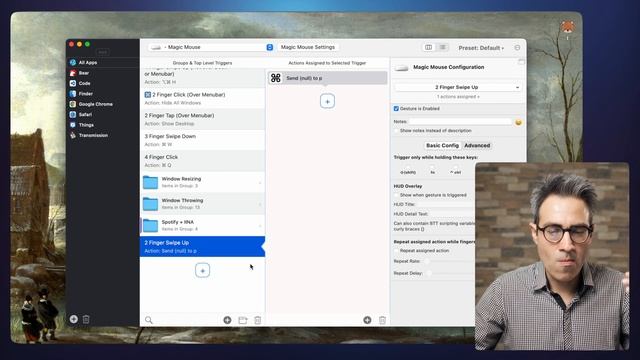Open the Spotify + IINA folder group

click(x=202, y=225)
